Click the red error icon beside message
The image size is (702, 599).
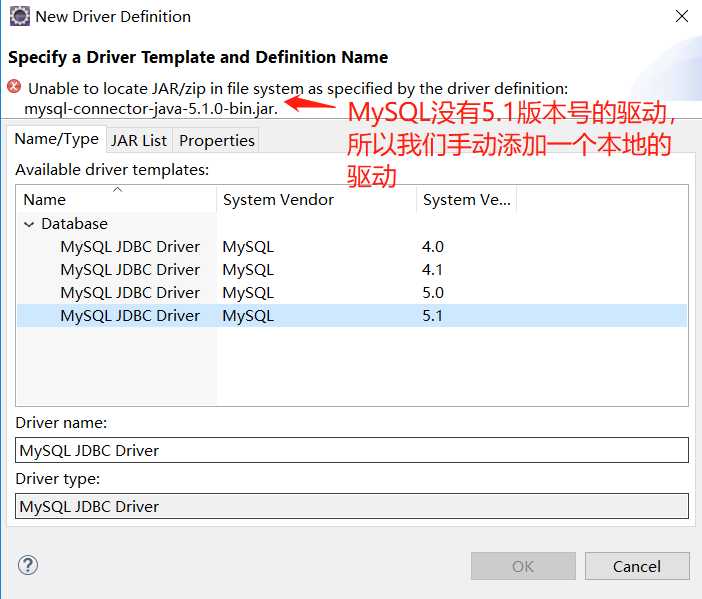coord(14,86)
